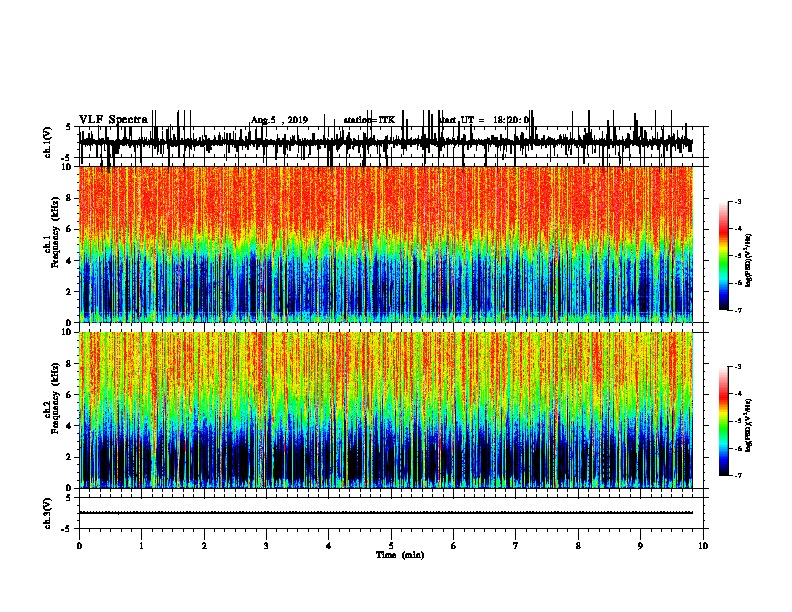This screenshot has height=612, width=792.
Task: Click the ch.1 waveform trace panel
Action: [x=391, y=142]
